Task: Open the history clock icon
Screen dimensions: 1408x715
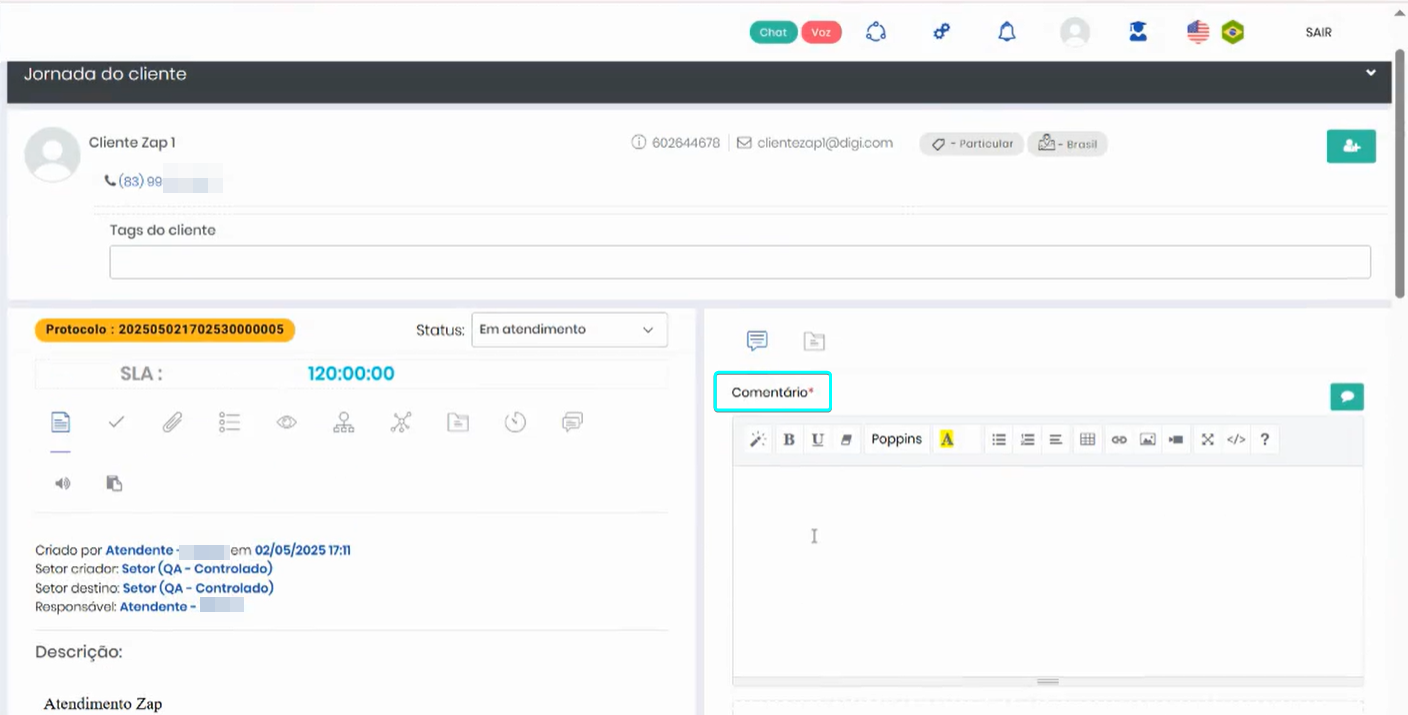Action: 515,423
